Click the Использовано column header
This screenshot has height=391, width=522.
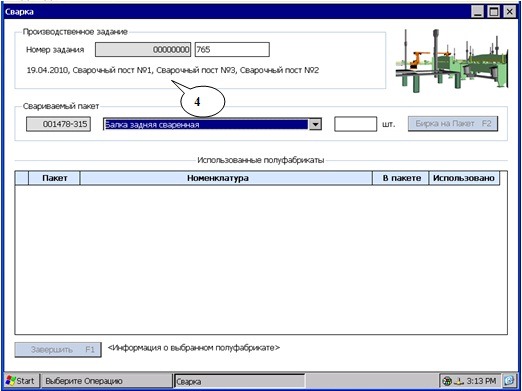coord(464,178)
